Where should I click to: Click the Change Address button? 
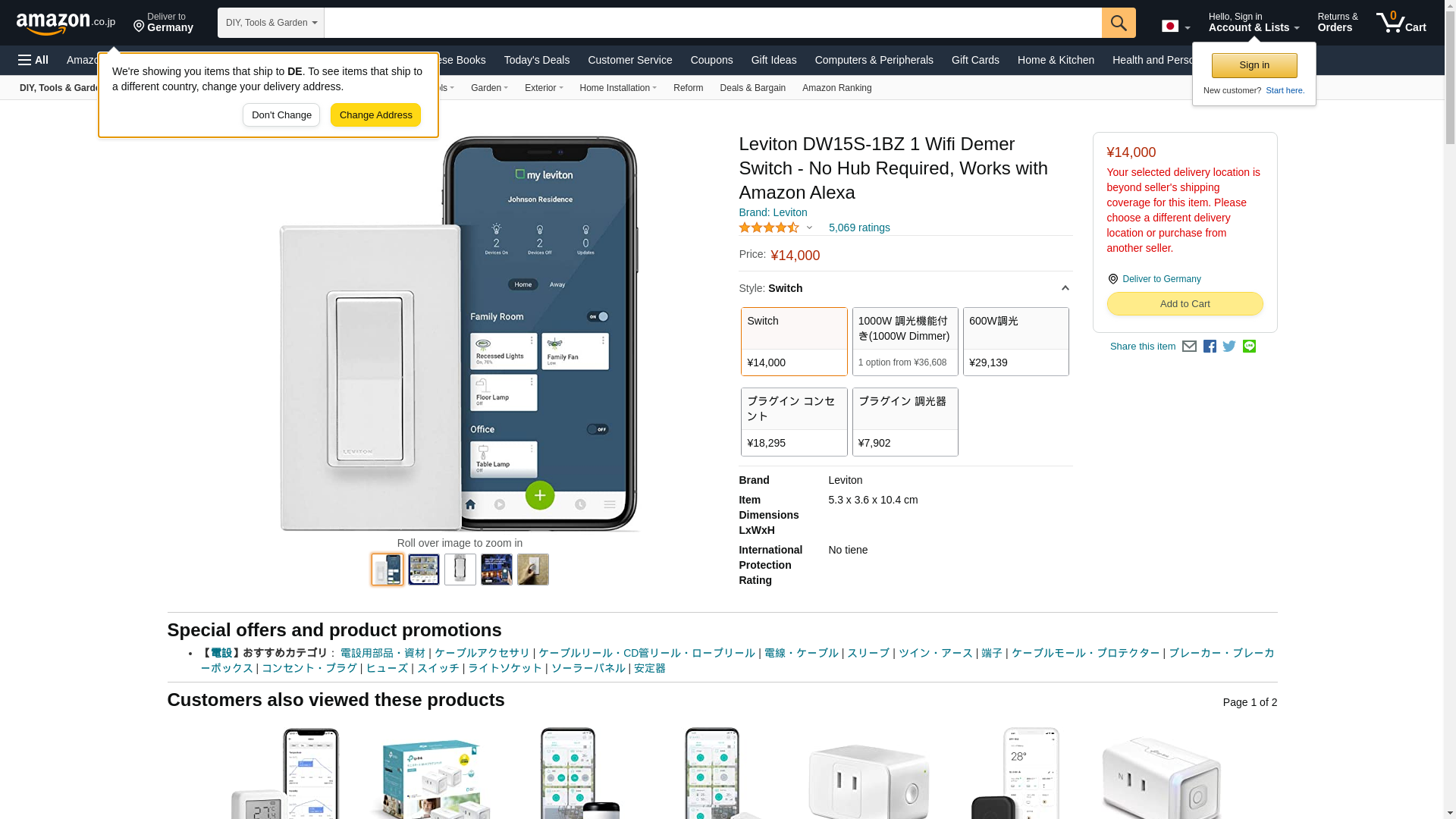(375, 115)
